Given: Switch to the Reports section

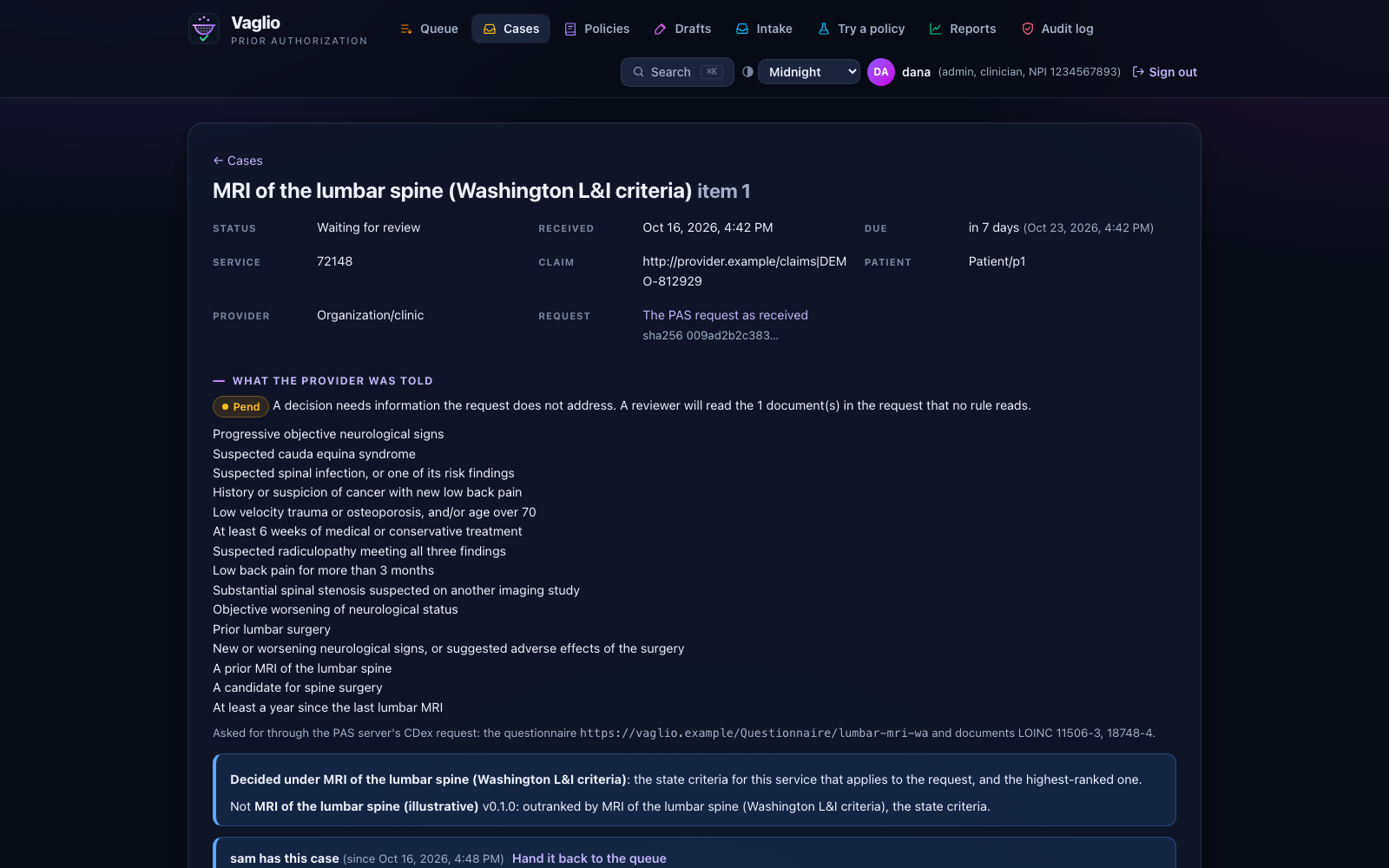Looking at the screenshot, I should coord(963,29).
